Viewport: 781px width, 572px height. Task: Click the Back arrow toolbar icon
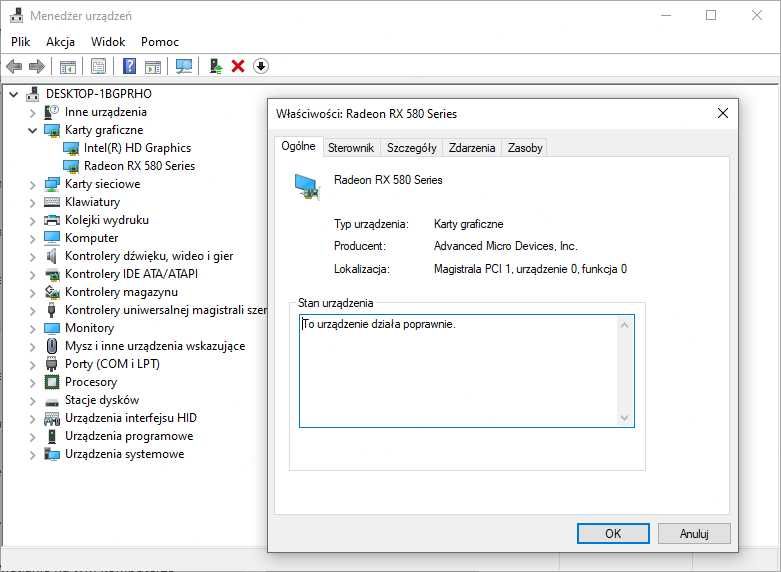pyautogui.click(x=14, y=66)
